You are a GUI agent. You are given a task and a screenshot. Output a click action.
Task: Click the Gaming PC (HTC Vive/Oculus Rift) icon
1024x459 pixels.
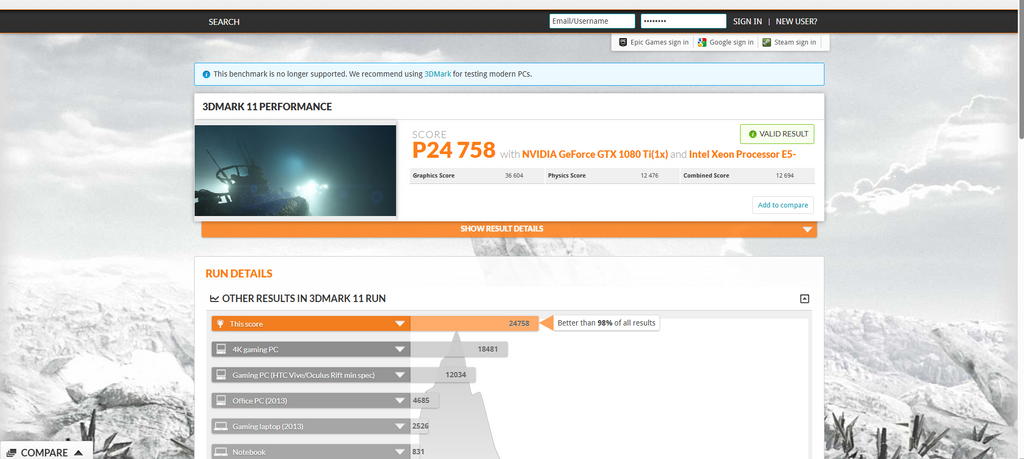(x=221, y=375)
